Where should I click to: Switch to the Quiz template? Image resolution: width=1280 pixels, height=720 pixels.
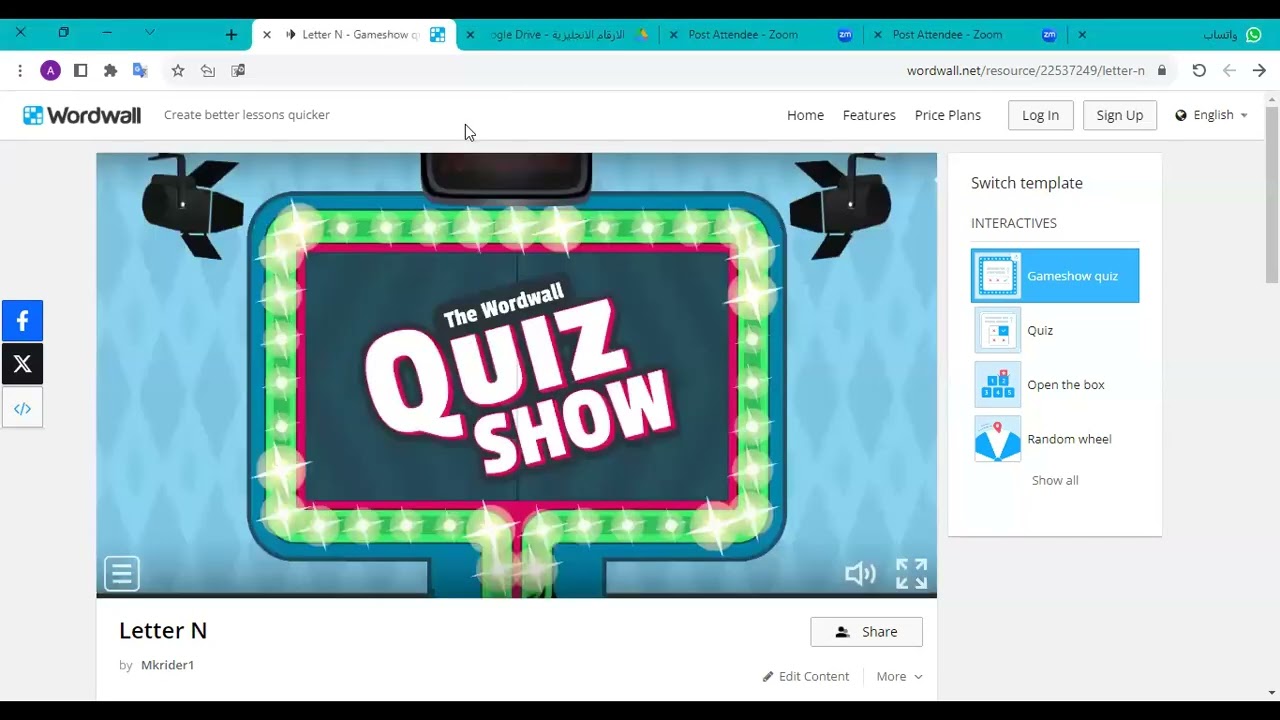tap(1055, 330)
